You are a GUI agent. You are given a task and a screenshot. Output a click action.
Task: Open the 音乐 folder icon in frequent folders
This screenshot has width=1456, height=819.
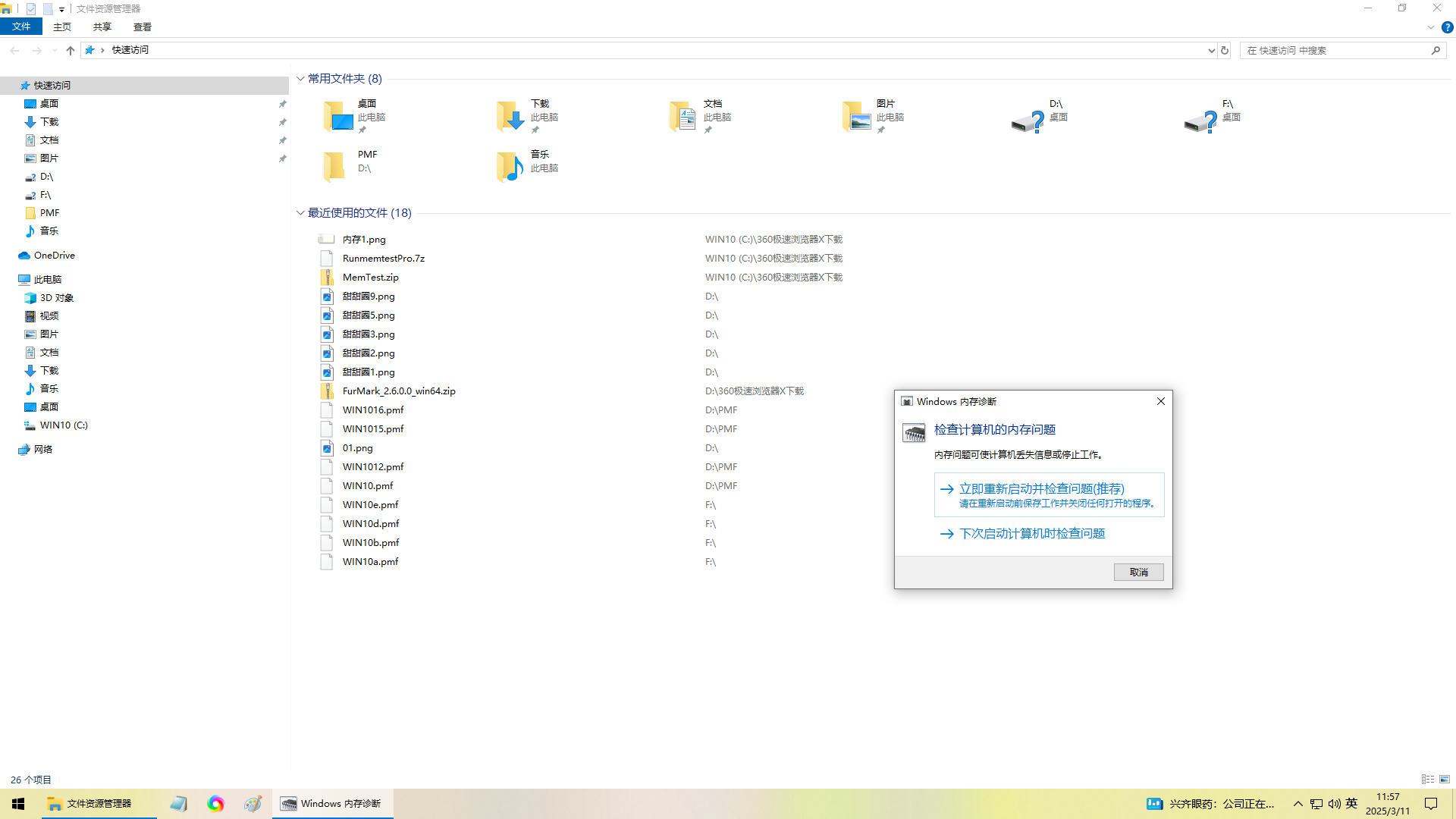click(x=510, y=167)
